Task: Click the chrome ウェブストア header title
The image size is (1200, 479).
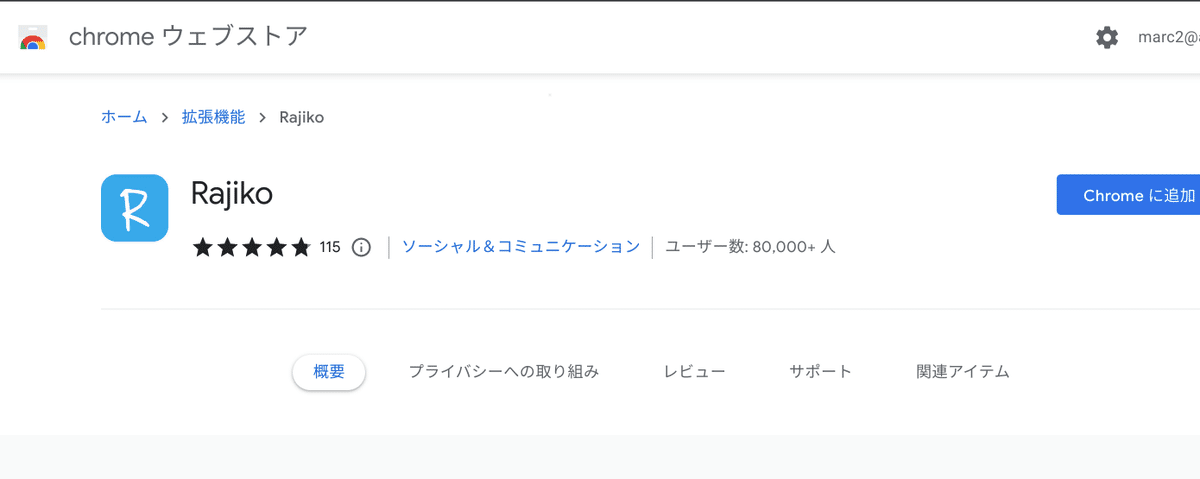Action: [x=187, y=37]
